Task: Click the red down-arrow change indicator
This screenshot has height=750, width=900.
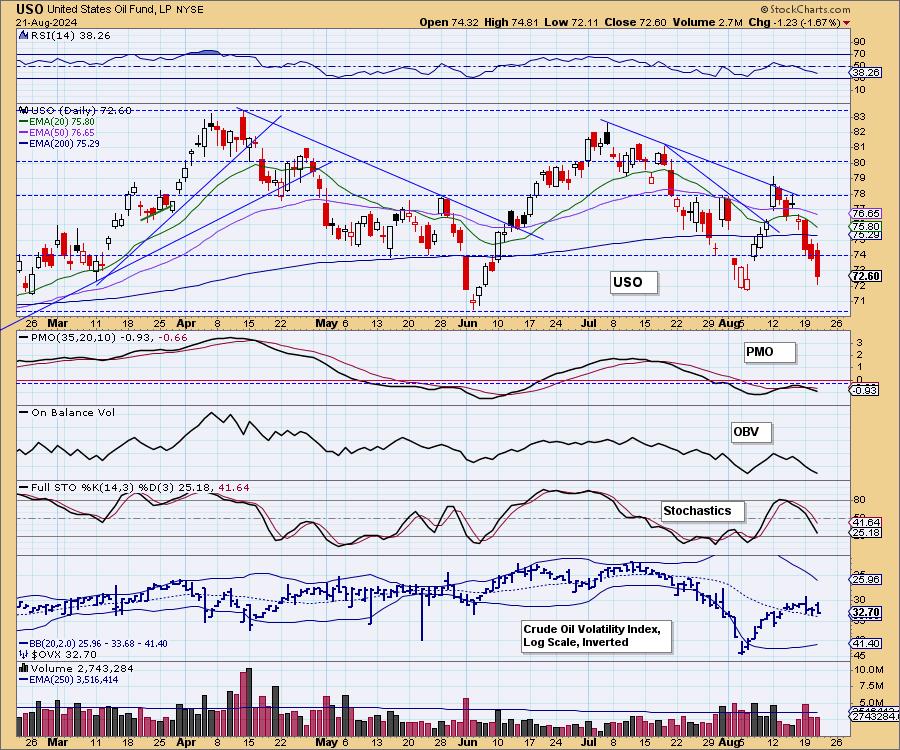Action: click(x=847, y=23)
